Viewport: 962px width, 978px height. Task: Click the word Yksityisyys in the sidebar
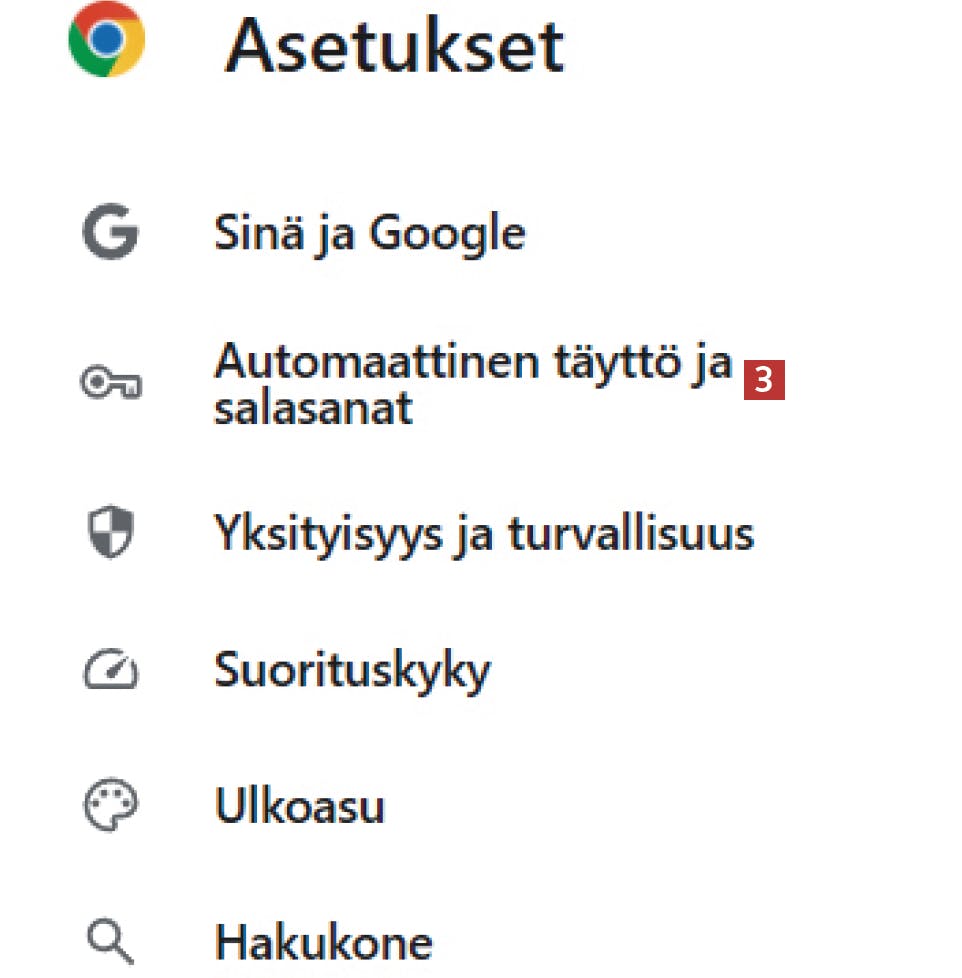pyautogui.click(x=324, y=534)
